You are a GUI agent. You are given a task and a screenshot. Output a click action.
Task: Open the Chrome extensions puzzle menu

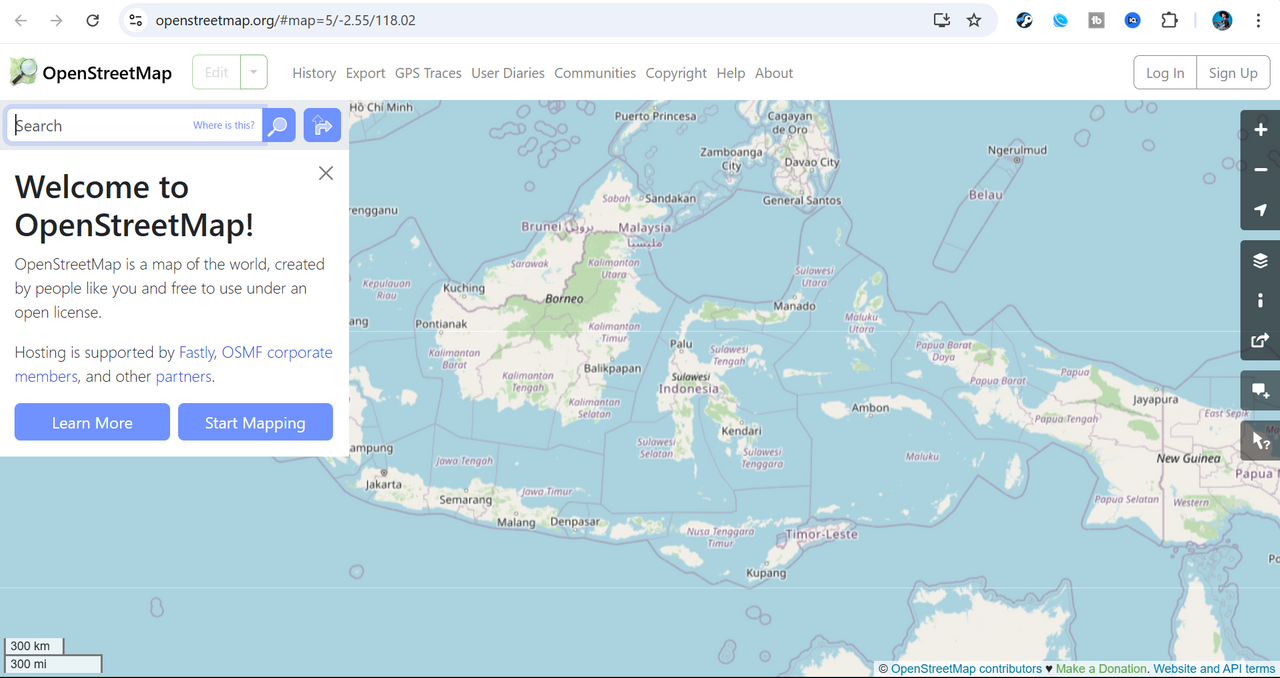1169,20
